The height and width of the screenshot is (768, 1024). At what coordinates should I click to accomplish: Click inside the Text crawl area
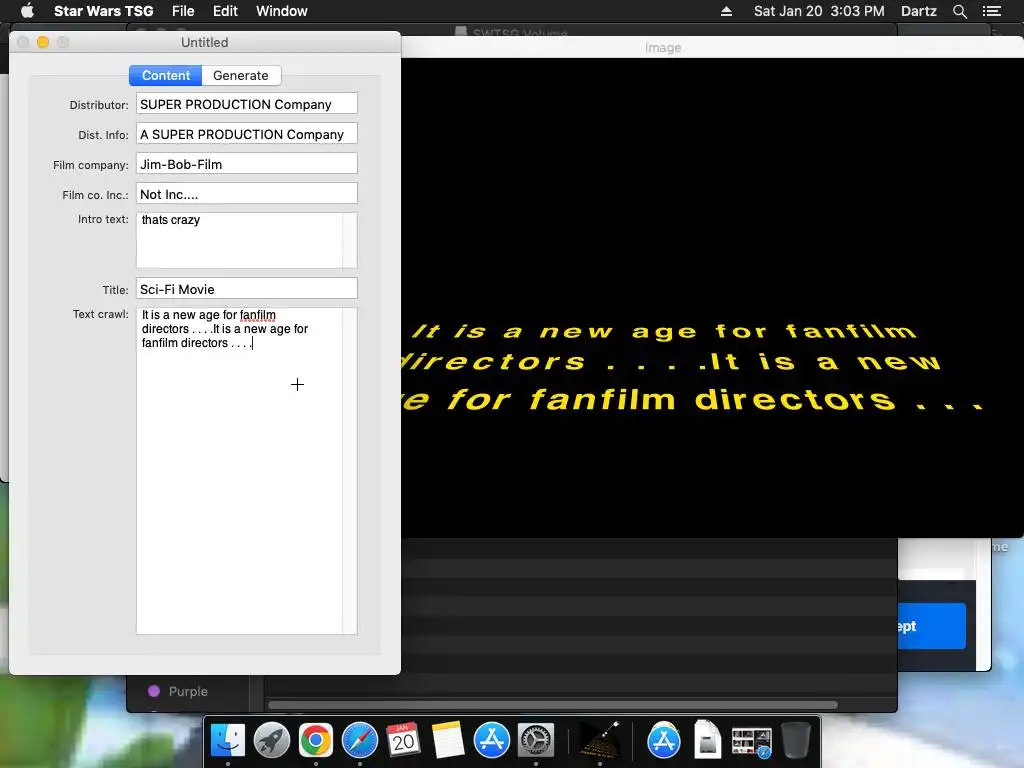(x=239, y=470)
